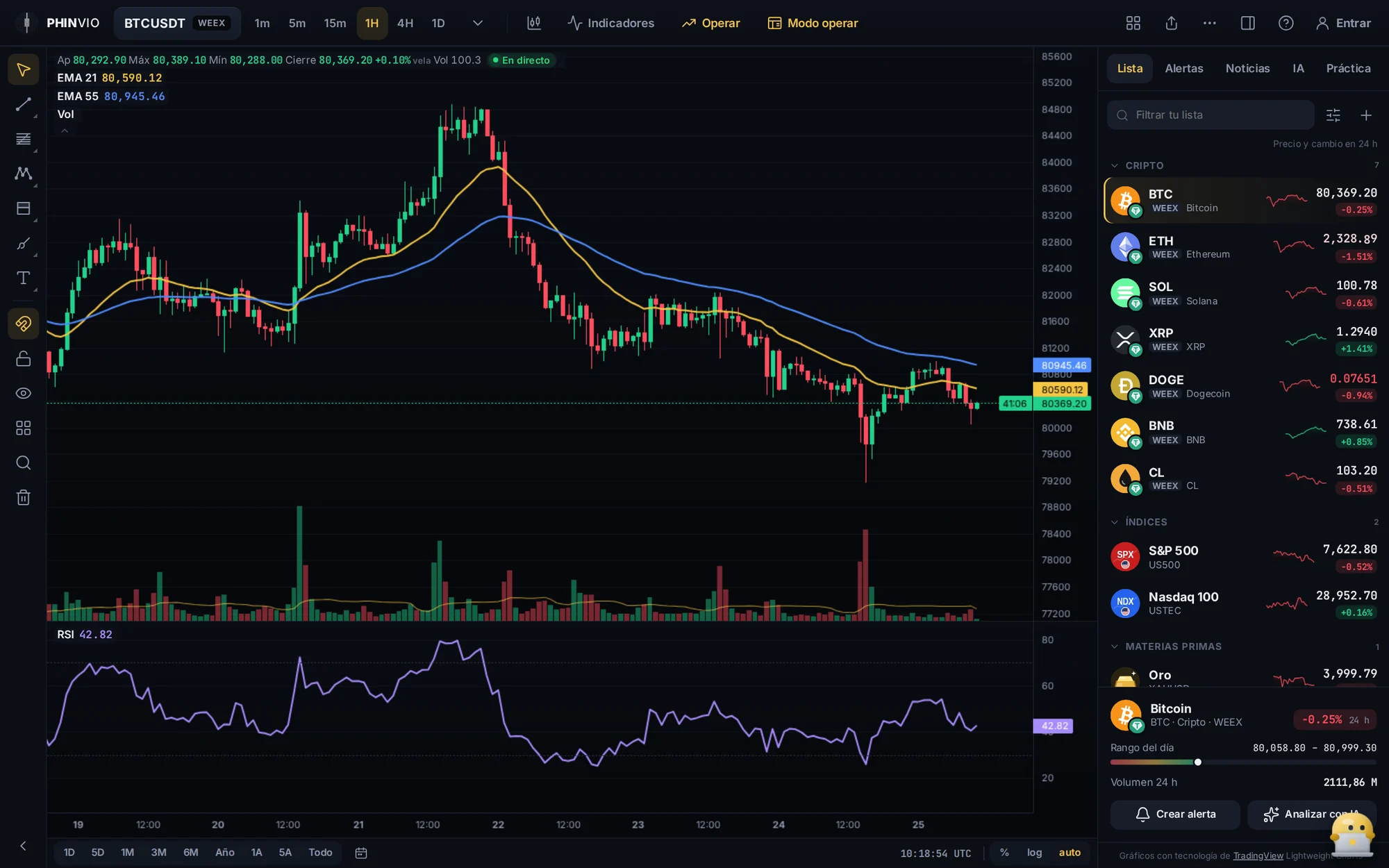Open the three-dots more options menu
The image size is (1389, 868).
tap(1209, 23)
